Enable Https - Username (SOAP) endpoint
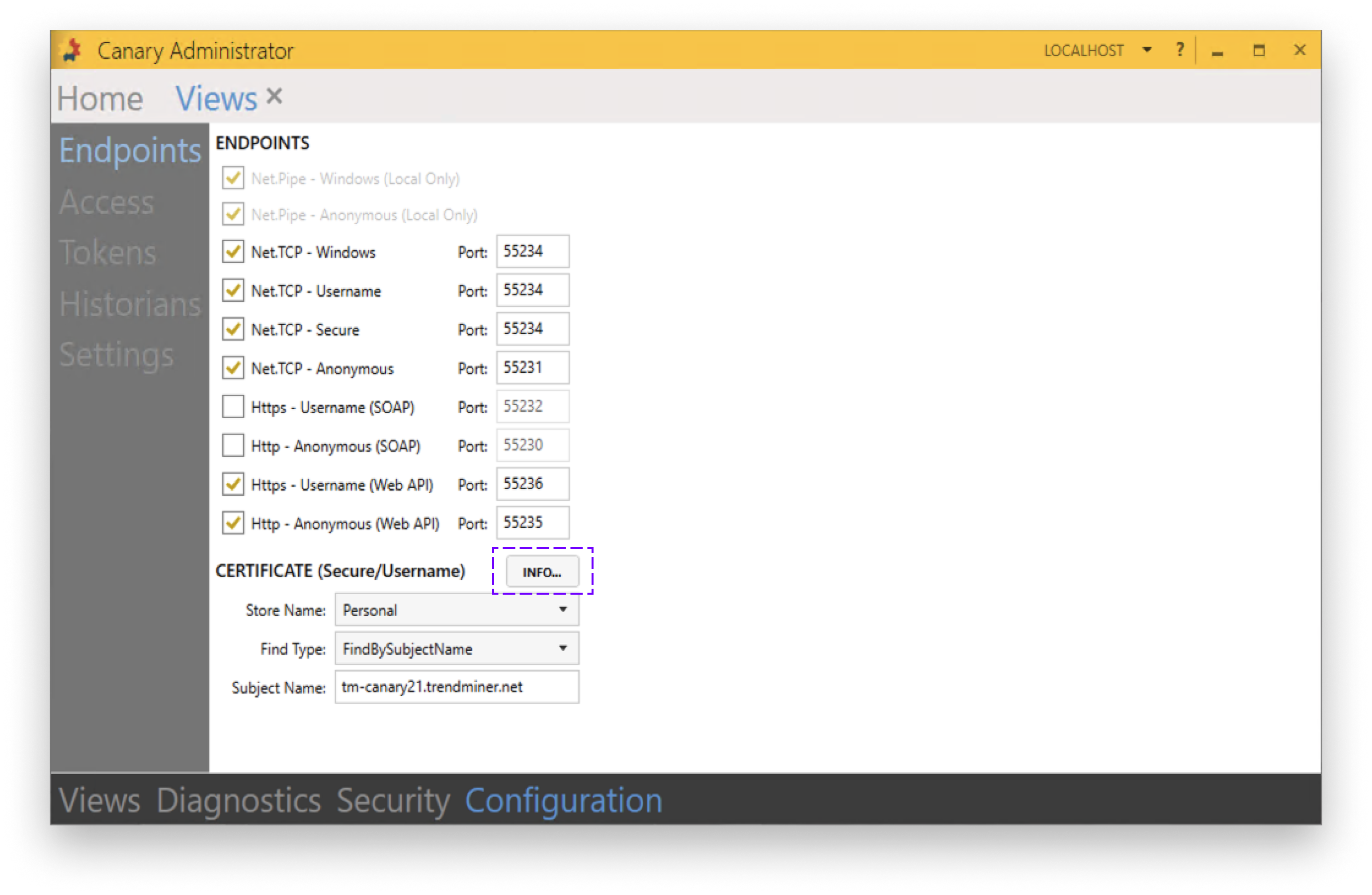 point(233,407)
